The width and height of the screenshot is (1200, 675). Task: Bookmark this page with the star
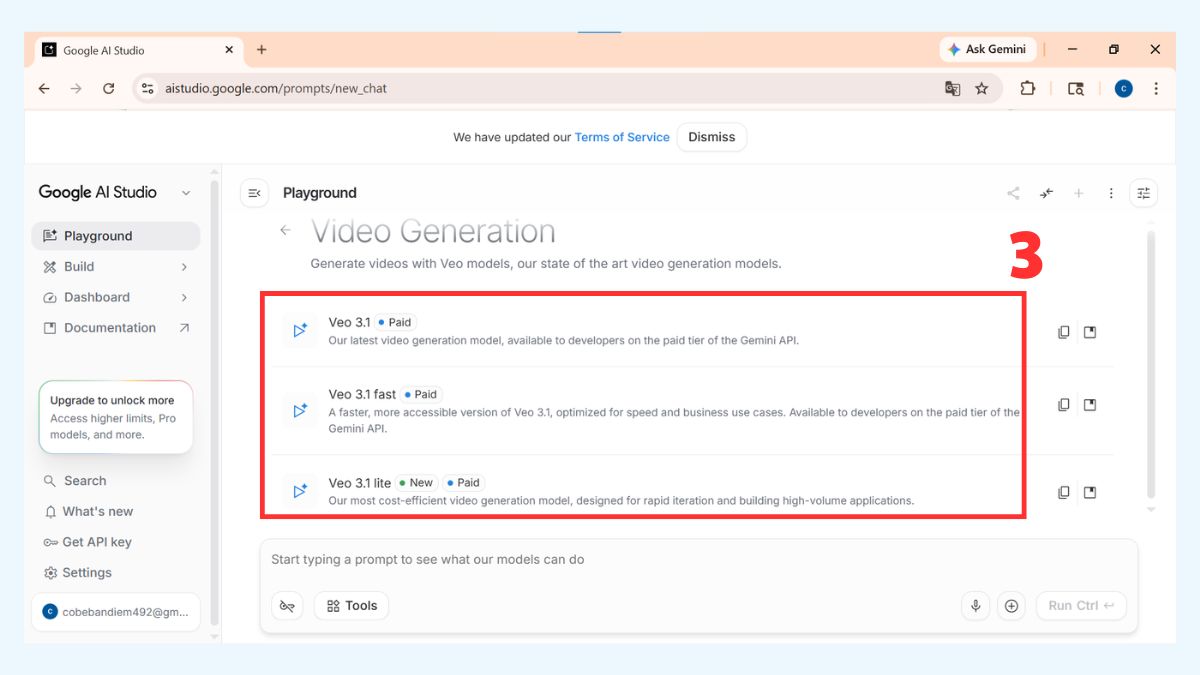click(x=981, y=88)
